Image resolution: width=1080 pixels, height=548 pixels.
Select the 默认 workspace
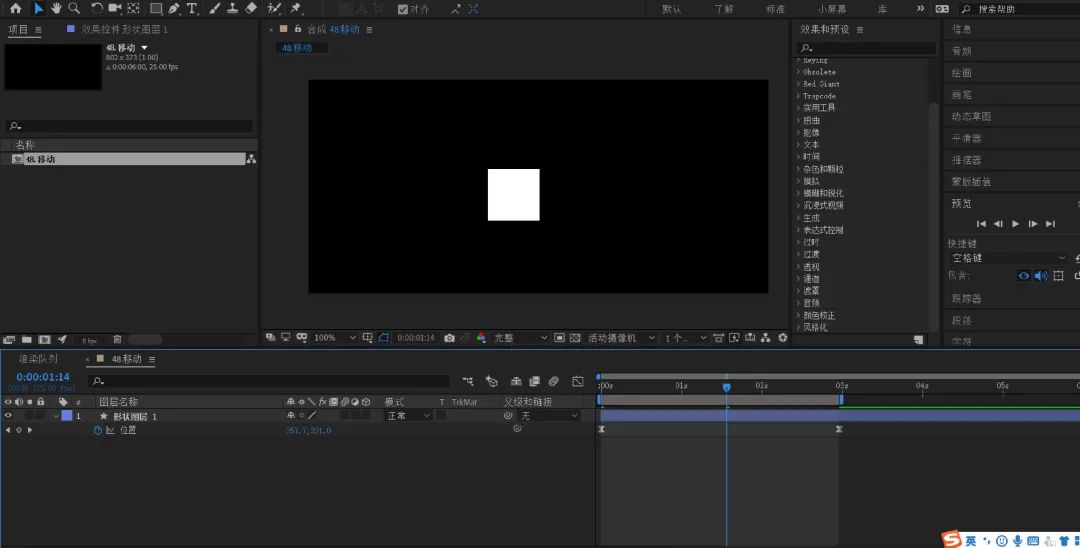(x=672, y=9)
